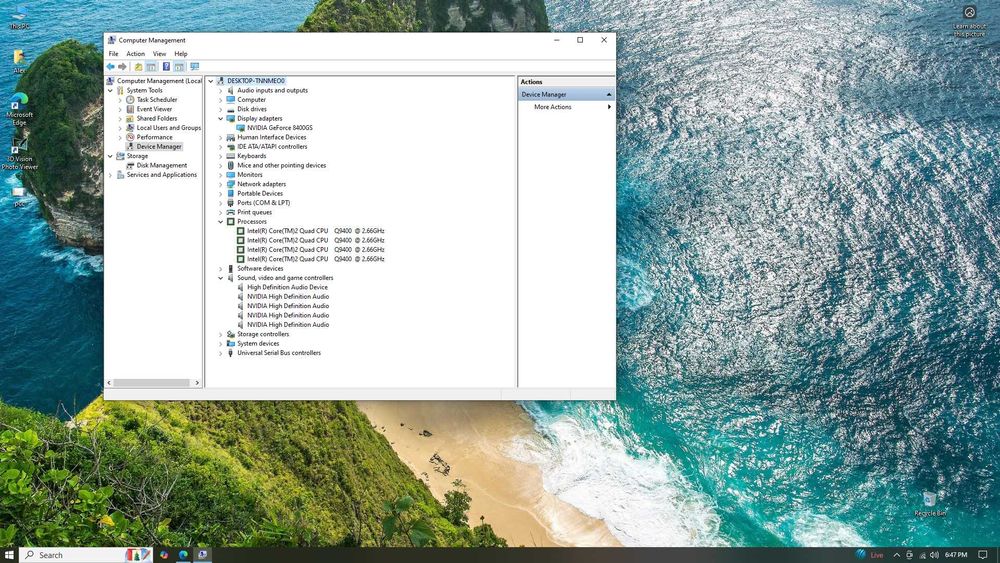
Task: Expand the Disk drives category
Action: click(221, 109)
